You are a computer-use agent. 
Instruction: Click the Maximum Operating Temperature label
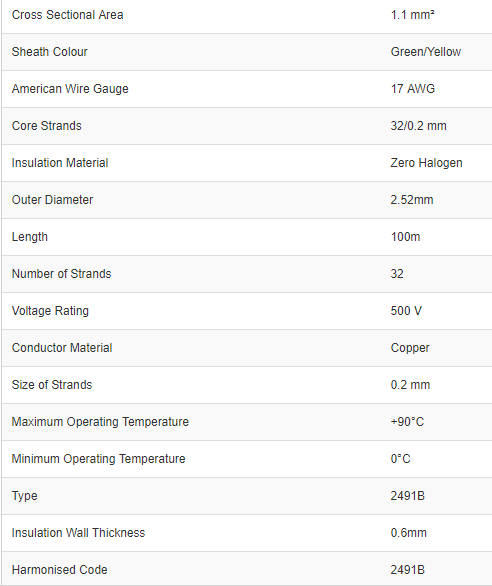[100, 422]
